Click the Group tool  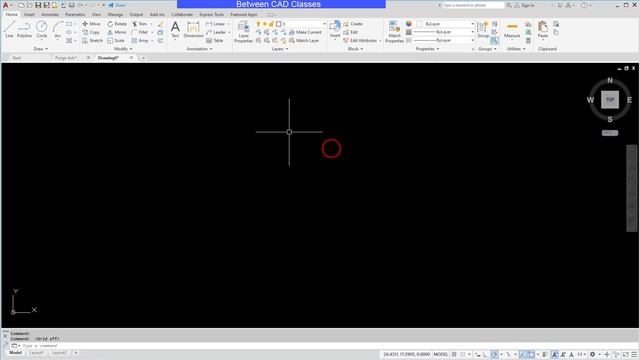coord(483,29)
